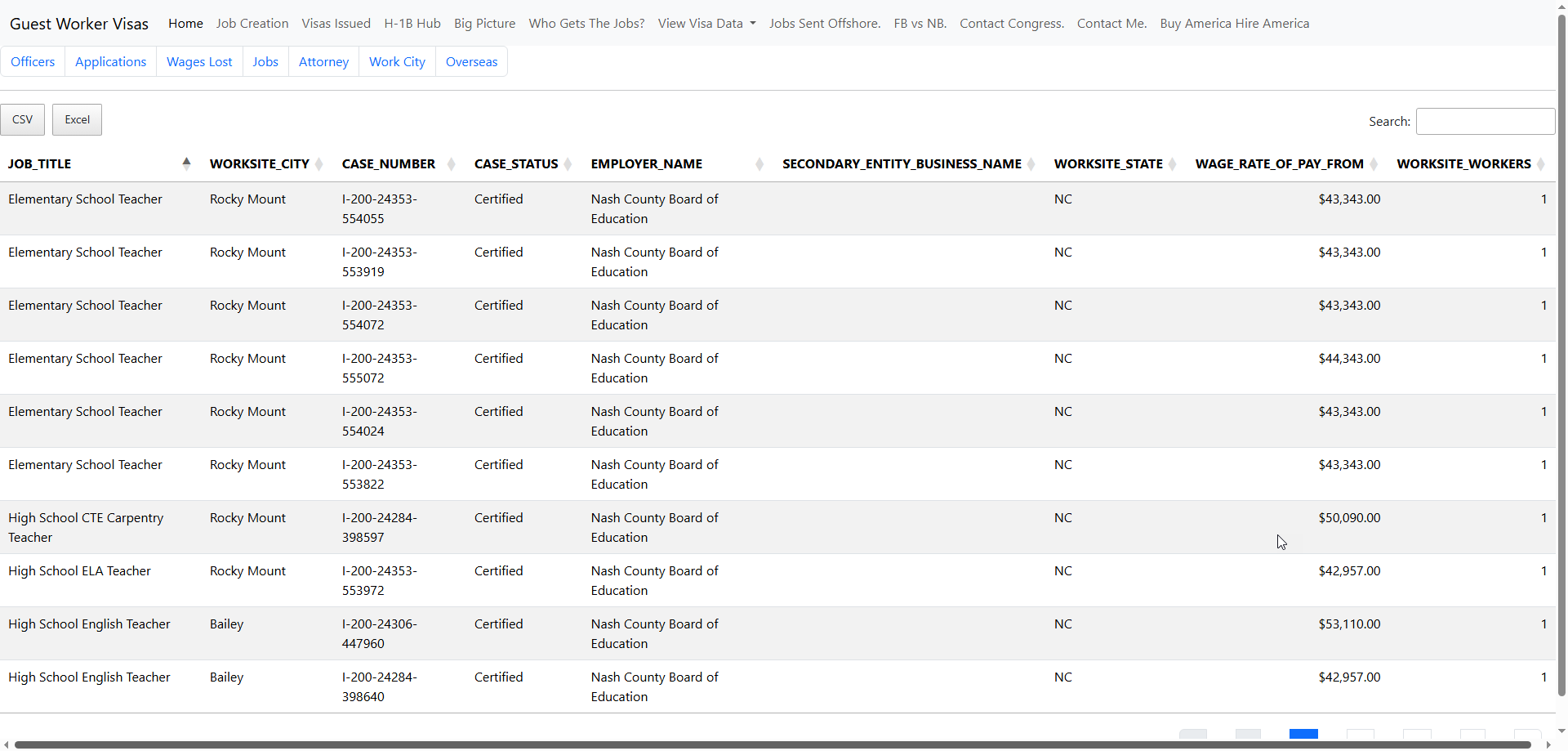
Task: Open the H-1B Hub menu link
Action: (412, 24)
